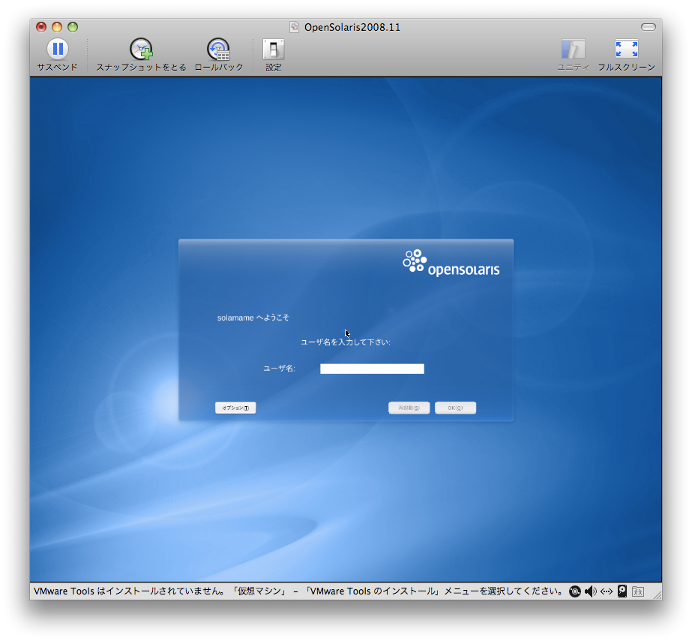This screenshot has width=692, height=641.
Task: Enter full screen mode (フルスクリーン)
Action: [626, 49]
